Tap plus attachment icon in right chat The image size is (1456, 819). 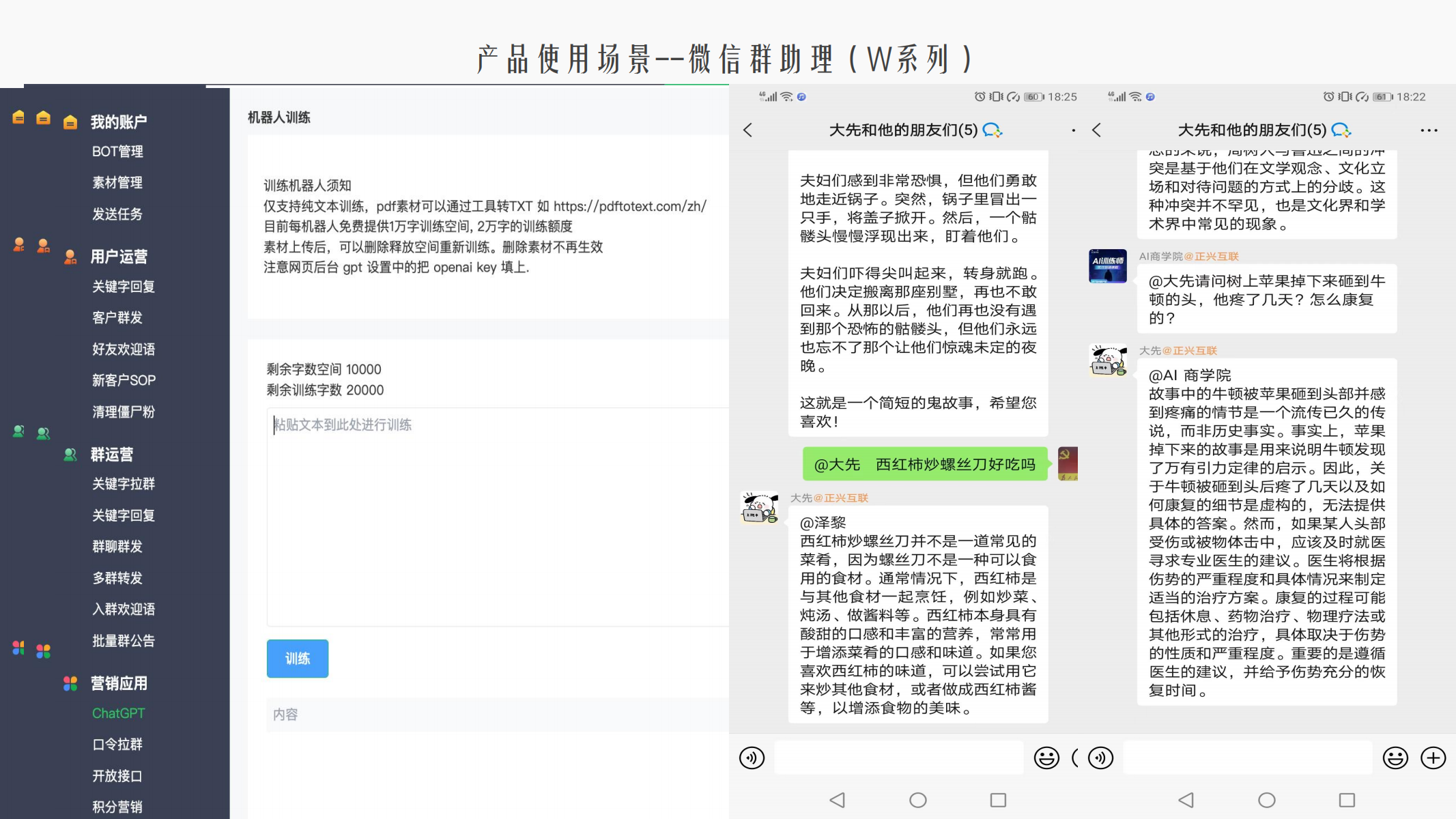[x=1433, y=758]
